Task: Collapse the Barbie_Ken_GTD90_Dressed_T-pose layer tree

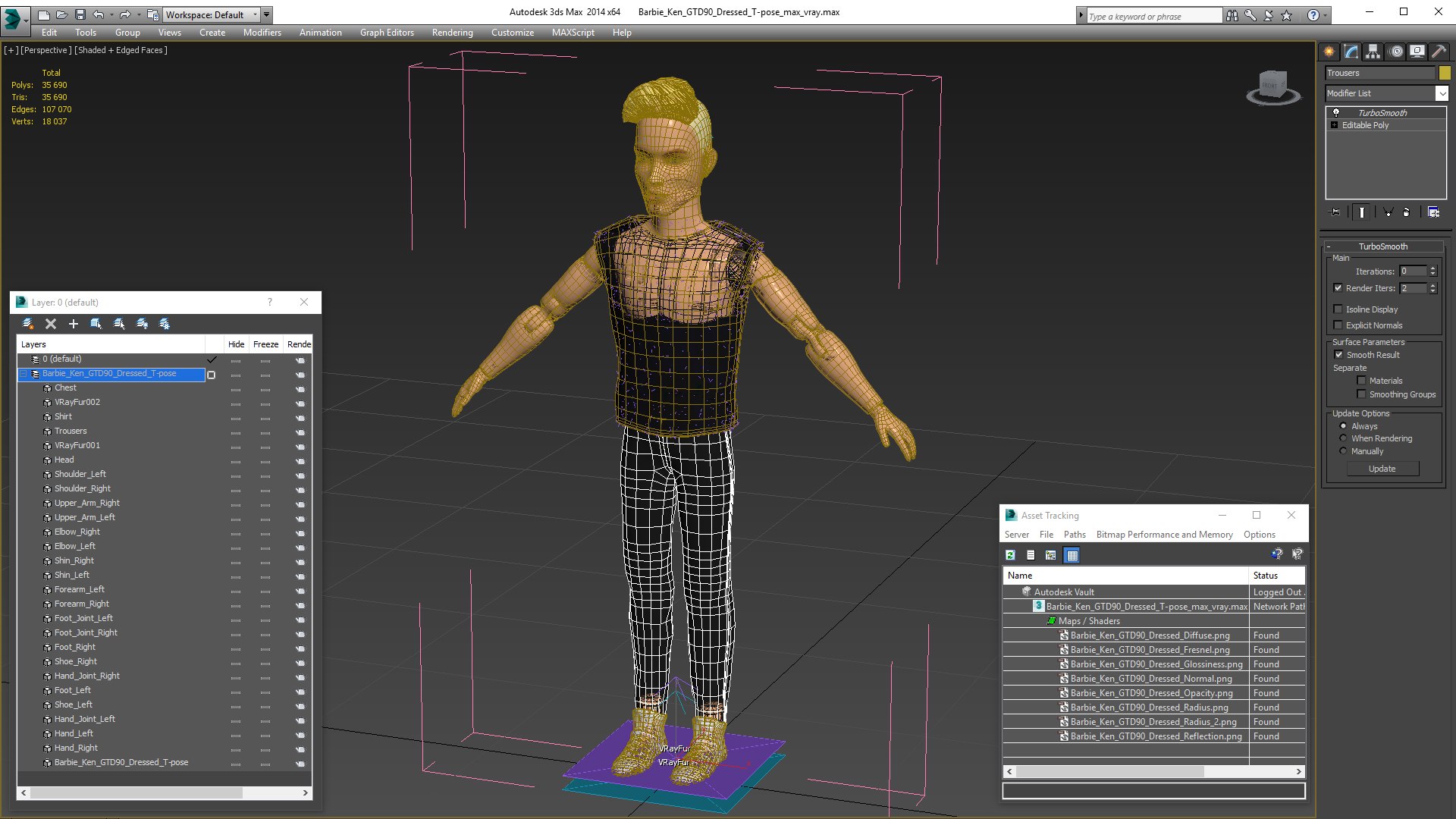Action: (x=24, y=374)
